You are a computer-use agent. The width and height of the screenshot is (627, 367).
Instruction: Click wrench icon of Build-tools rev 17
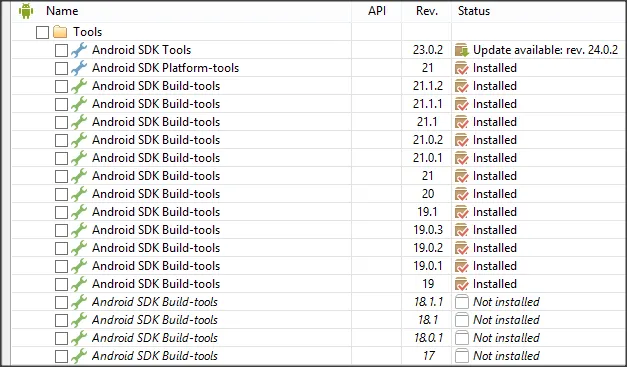tap(79, 356)
